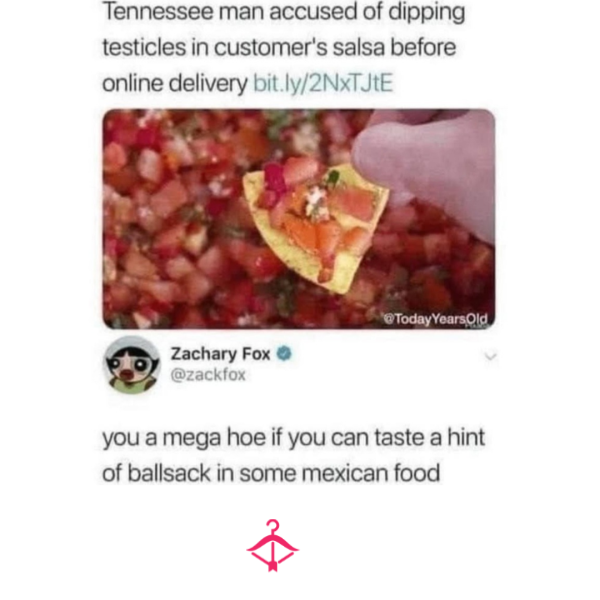Click the tortilla chip in the photo
600x600 pixels.
pyautogui.click(x=316, y=228)
